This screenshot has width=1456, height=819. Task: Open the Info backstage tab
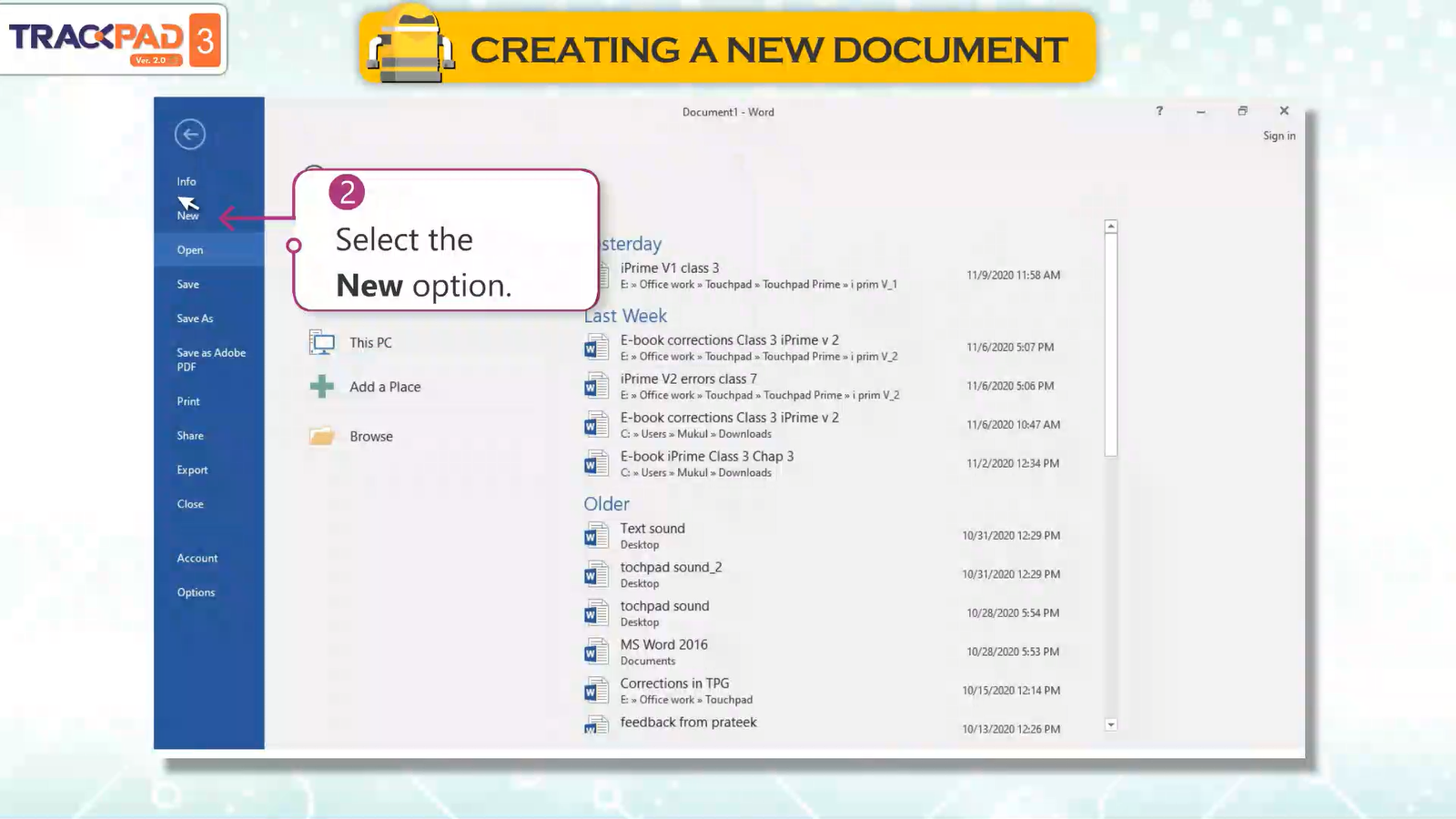point(187,182)
